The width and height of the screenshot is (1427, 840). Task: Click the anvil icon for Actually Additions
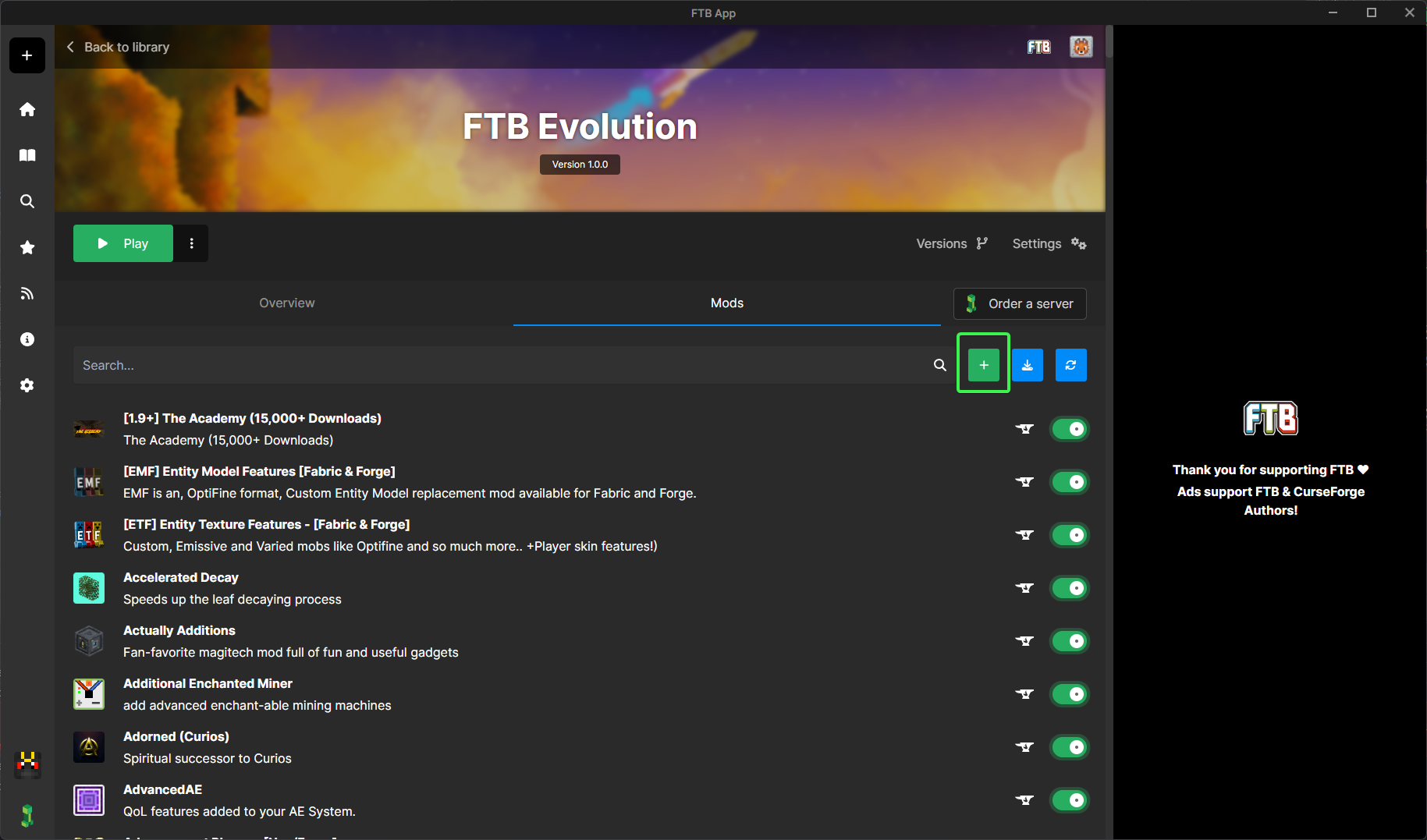(1024, 641)
